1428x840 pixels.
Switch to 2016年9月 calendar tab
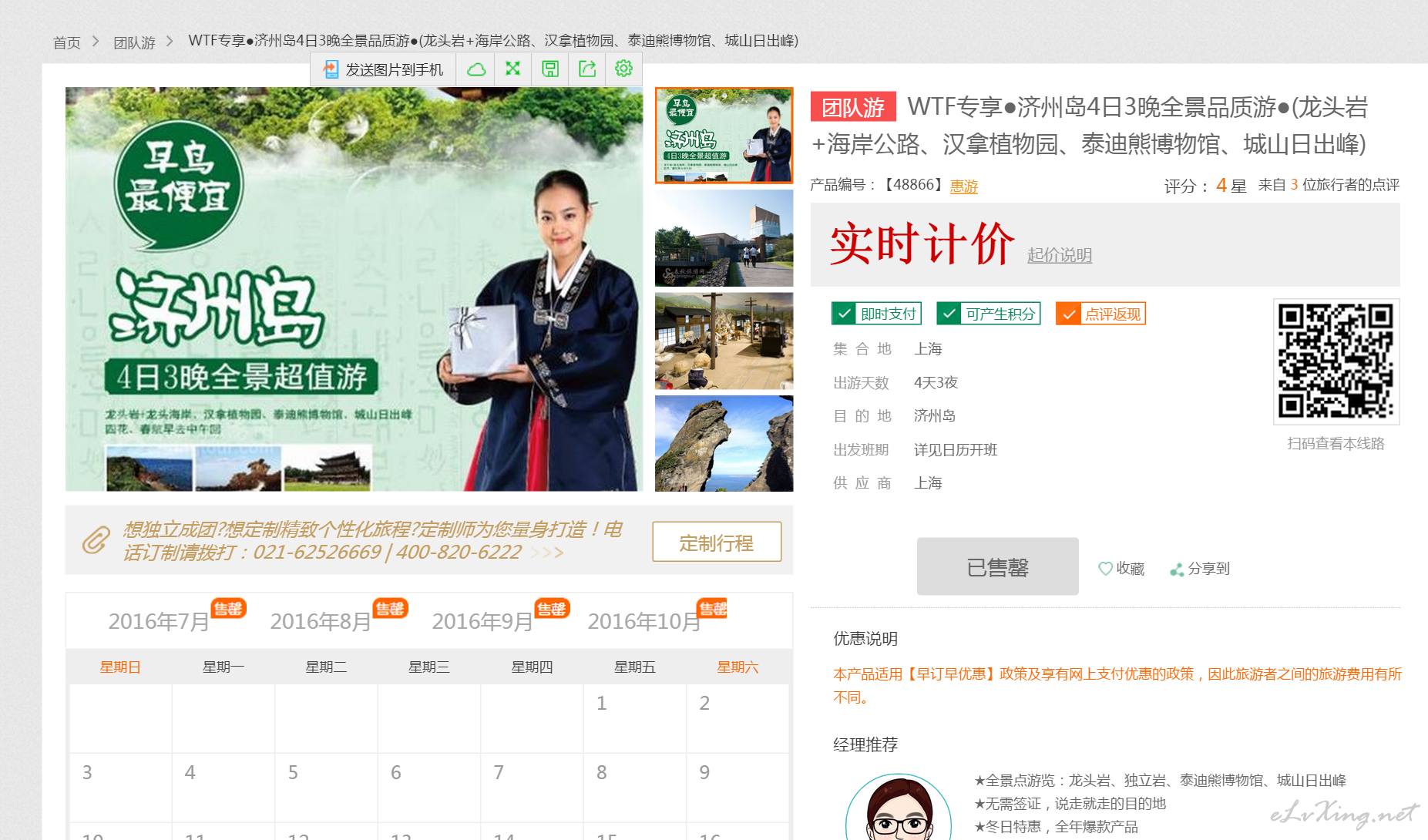(482, 621)
